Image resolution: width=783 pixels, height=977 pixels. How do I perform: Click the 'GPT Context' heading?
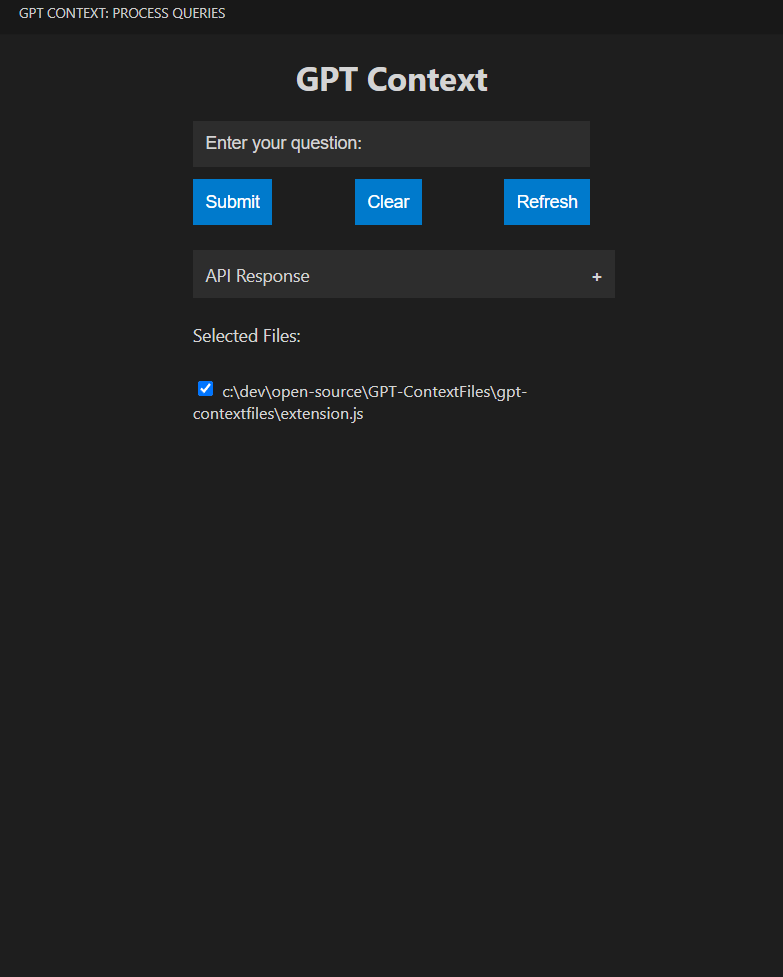pos(391,80)
